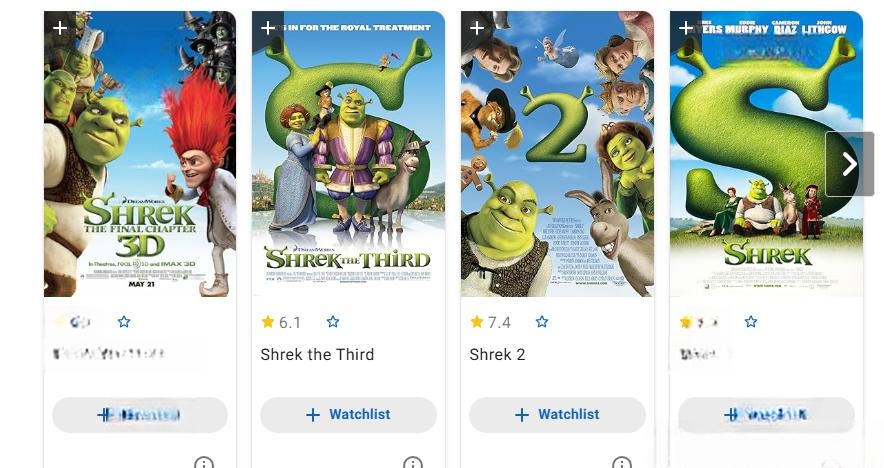Click plus ribbon on Shrek the Third poster
This screenshot has height=468, width=884.
[268, 28]
